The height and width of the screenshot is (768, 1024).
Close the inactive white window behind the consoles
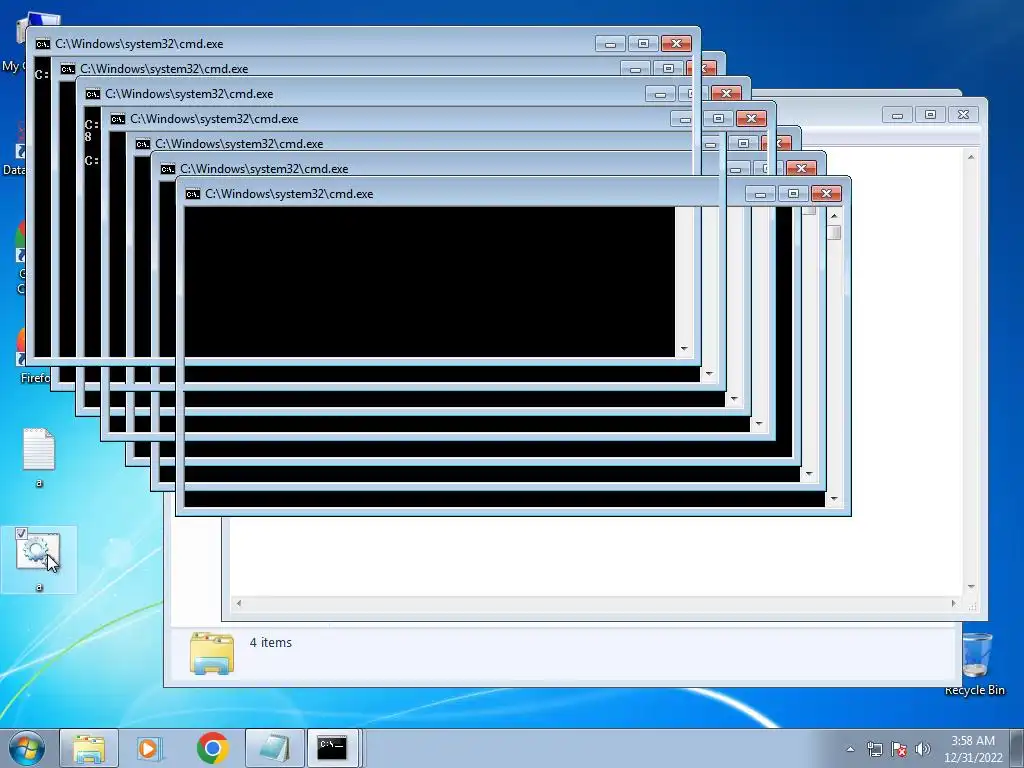963,115
